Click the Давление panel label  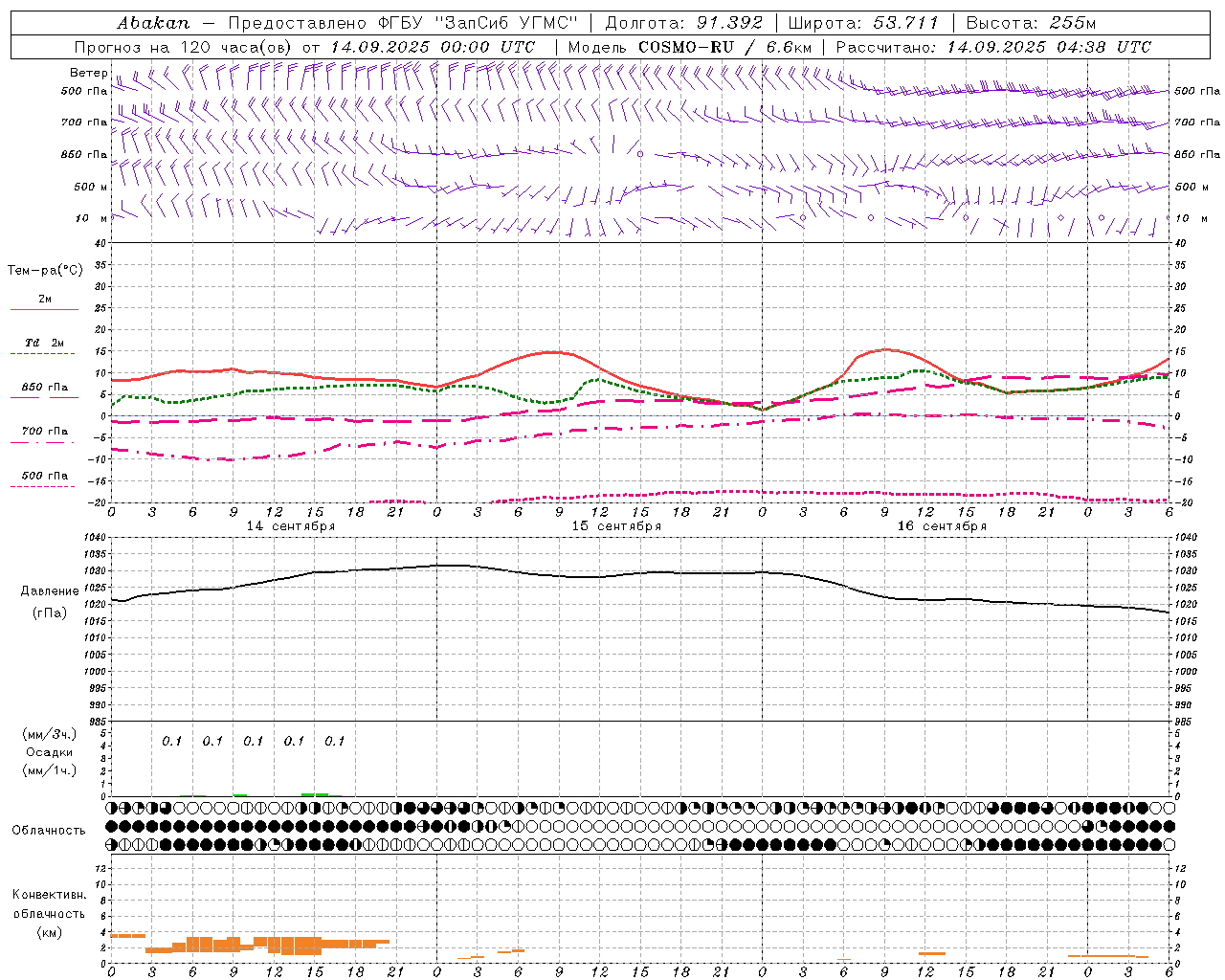pyautogui.click(x=50, y=590)
